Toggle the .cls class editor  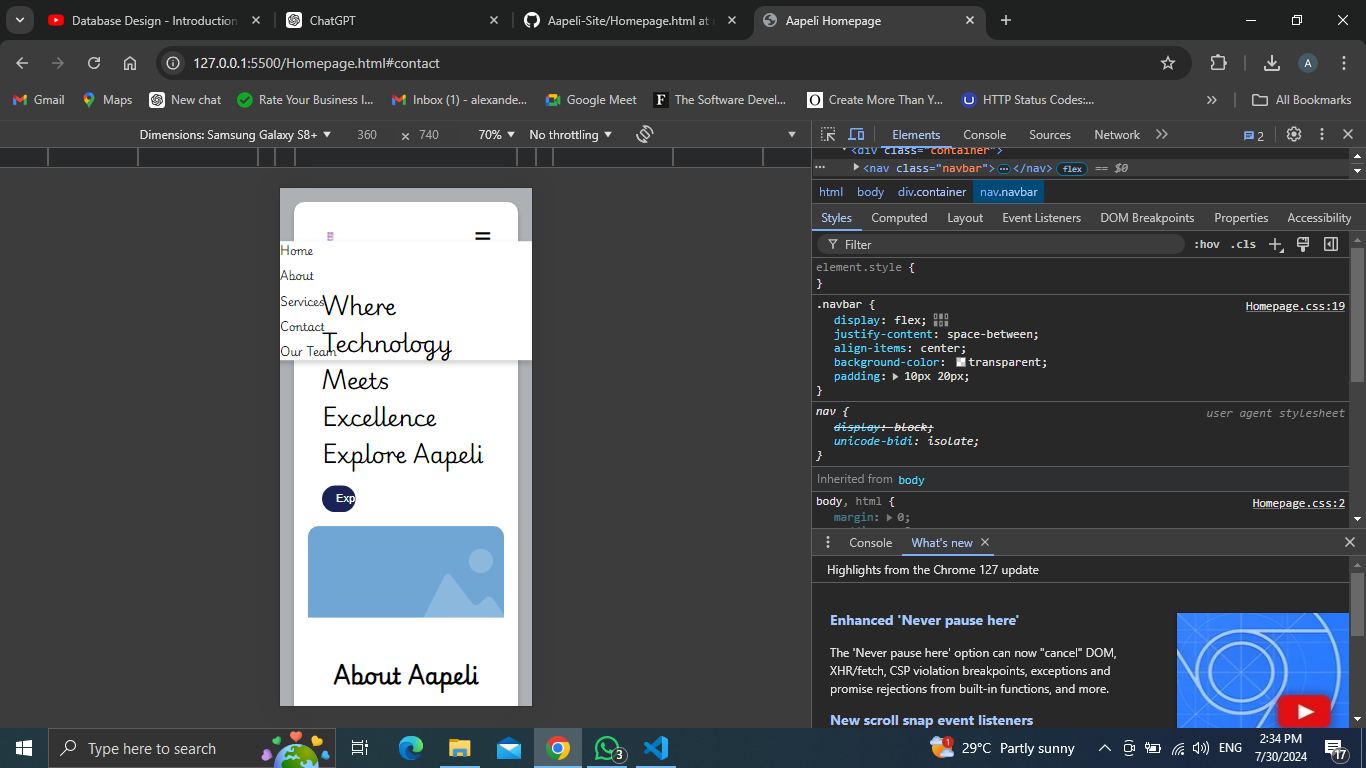(x=1243, y=245)
